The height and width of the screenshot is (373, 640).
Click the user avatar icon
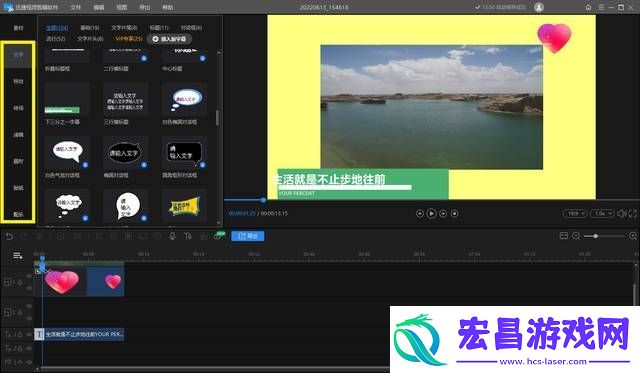point(539,7)
